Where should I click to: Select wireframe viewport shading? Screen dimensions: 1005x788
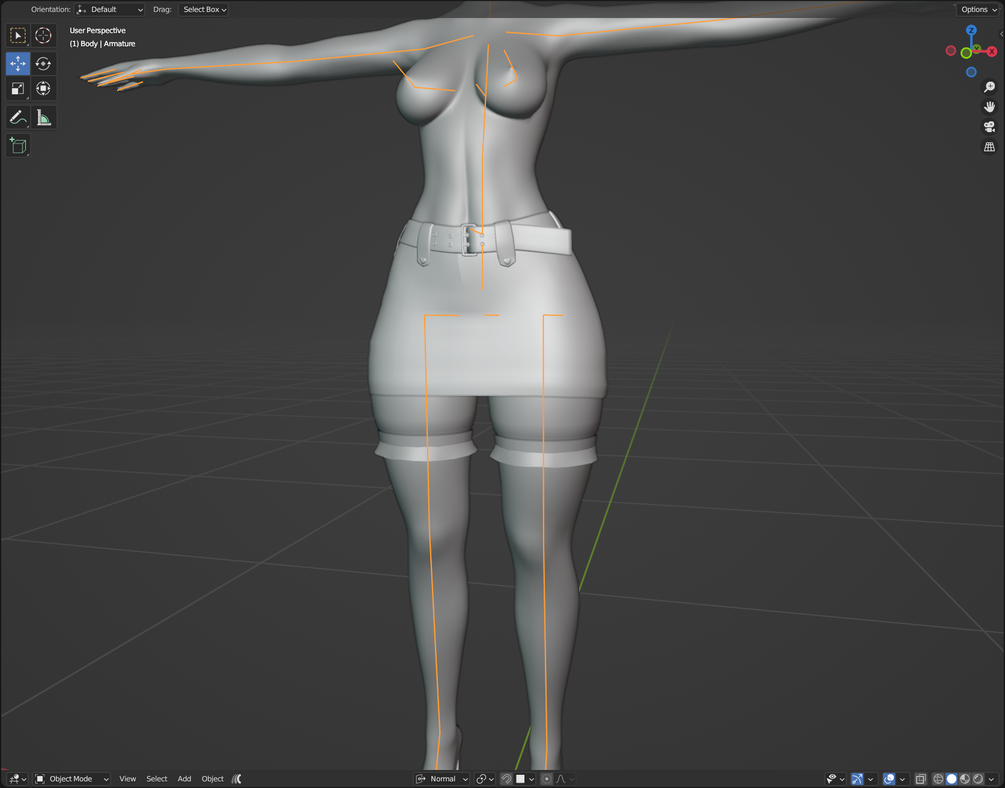(x=938, y=779)
